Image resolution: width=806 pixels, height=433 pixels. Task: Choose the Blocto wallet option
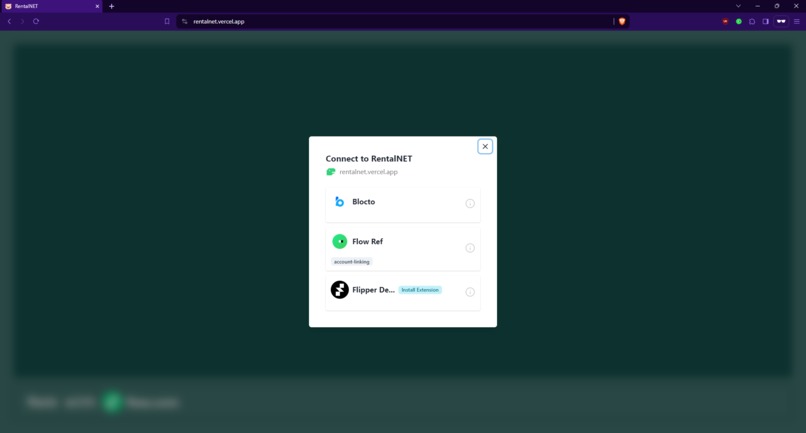[x=402, y=205]
